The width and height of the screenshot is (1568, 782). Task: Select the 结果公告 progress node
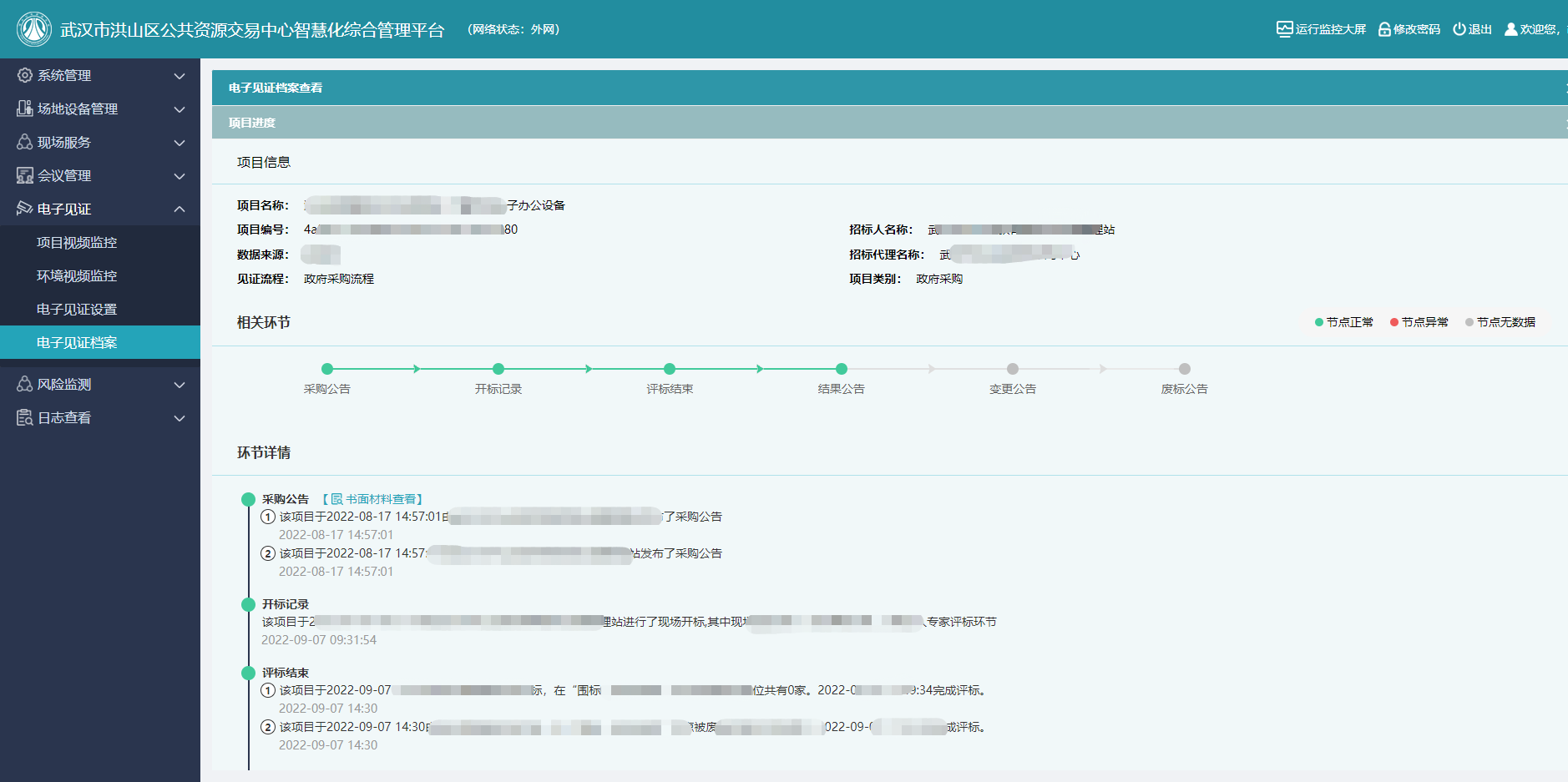[x=842, y=369]
